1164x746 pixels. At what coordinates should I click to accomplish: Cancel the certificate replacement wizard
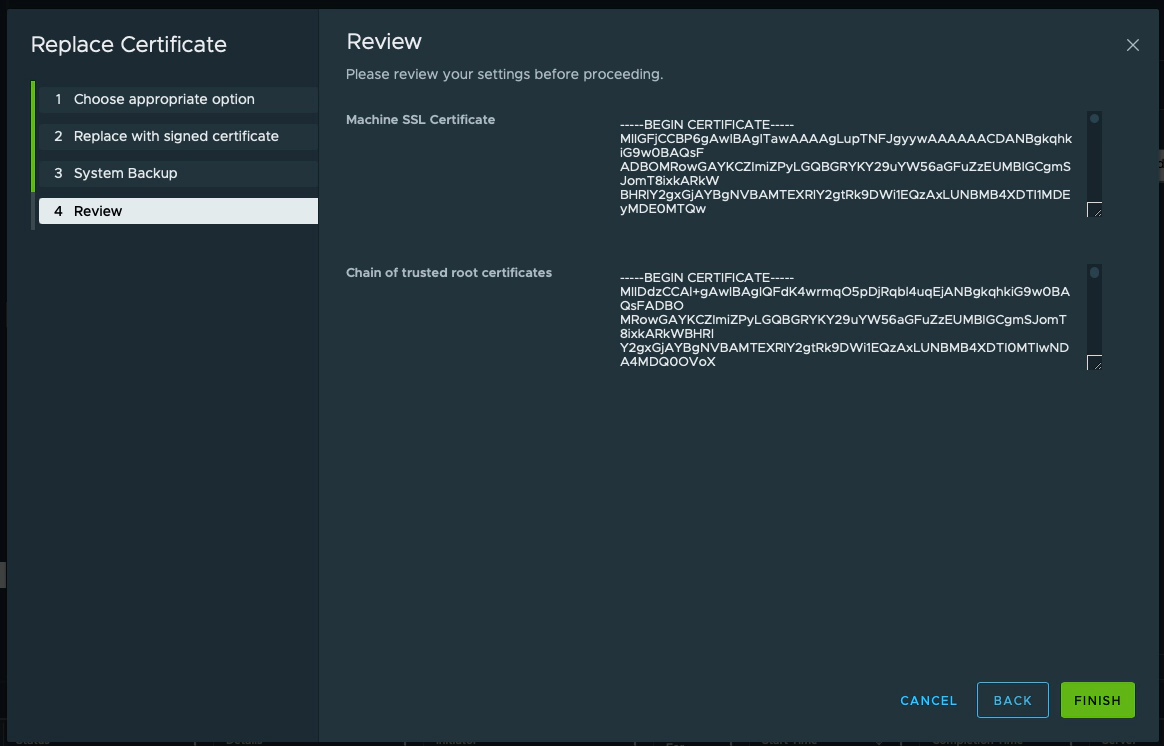point(928,700)
